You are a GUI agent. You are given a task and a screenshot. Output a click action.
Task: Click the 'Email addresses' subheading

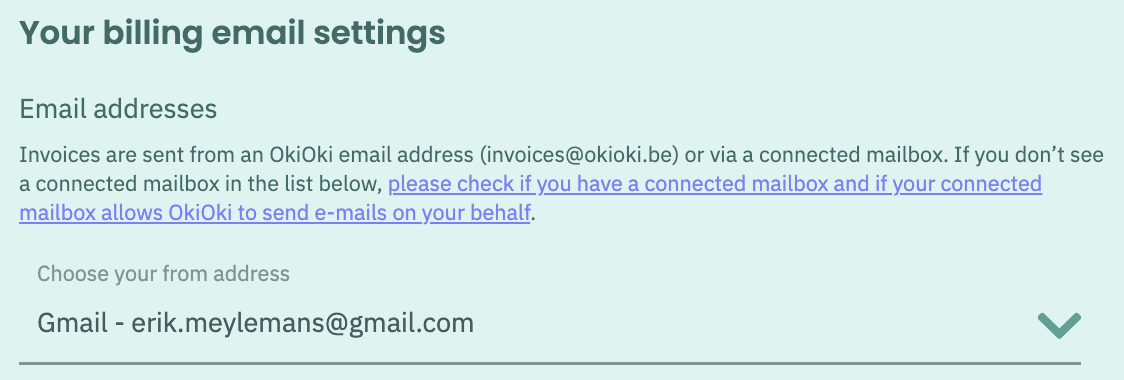coord(118,110)
